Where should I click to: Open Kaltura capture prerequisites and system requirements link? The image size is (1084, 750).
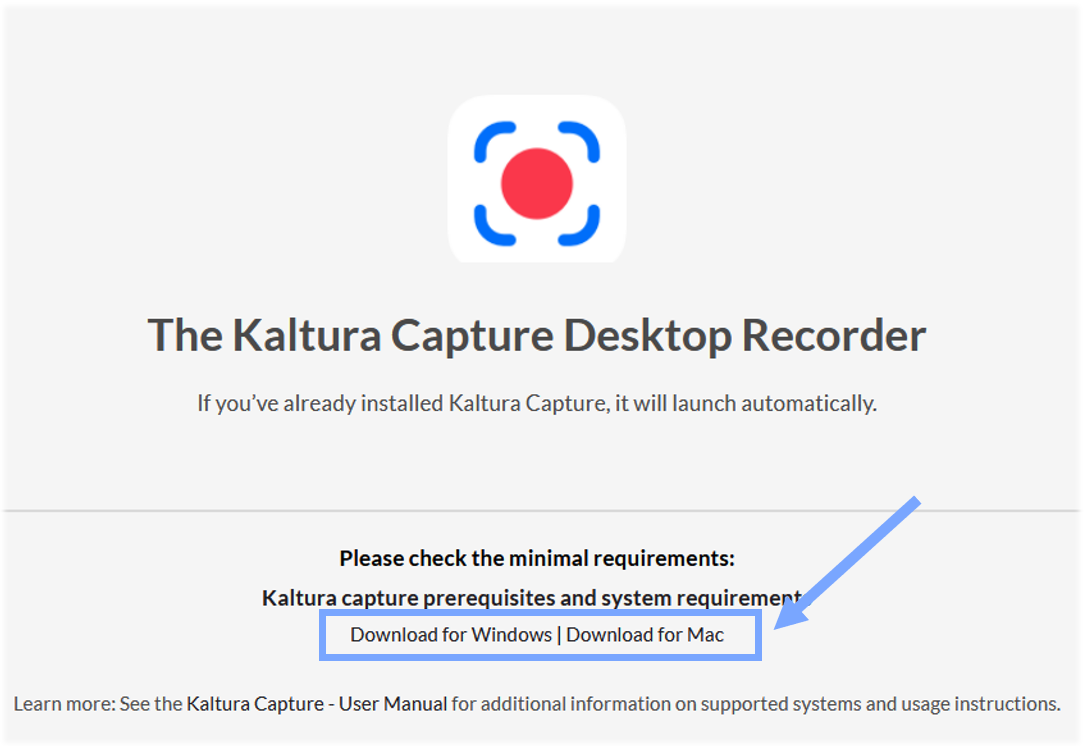click(536, 598)
